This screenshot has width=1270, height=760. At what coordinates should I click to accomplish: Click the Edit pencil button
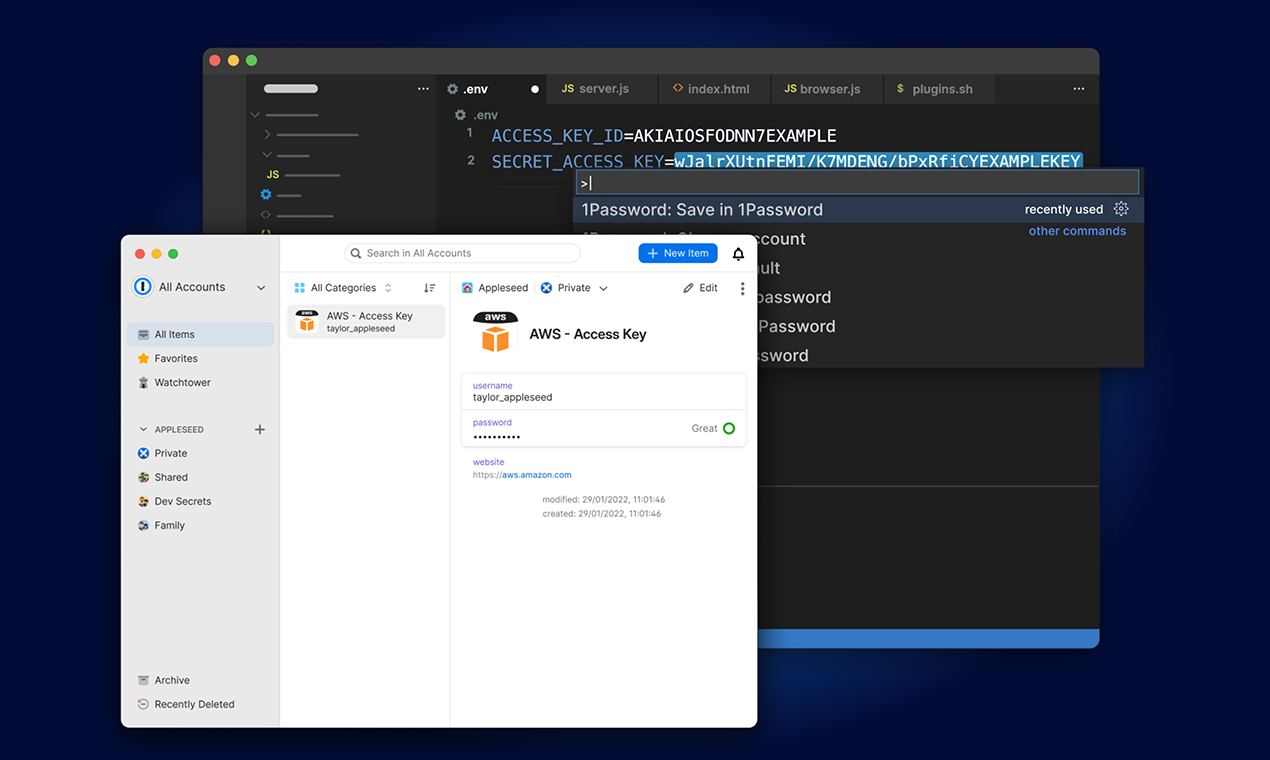(x=700, y=288)
